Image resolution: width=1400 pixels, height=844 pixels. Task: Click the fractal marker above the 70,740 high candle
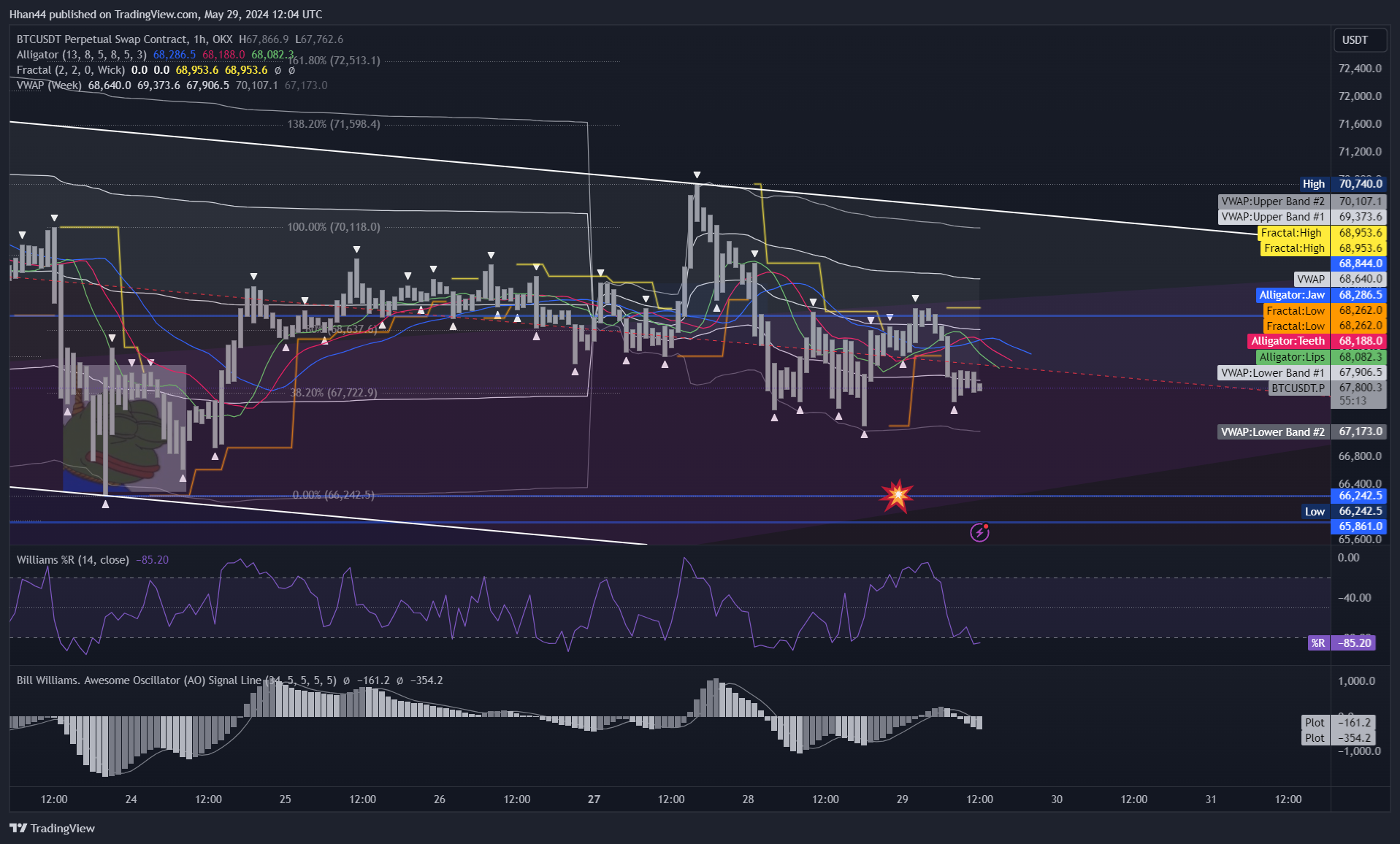(x=697, y=175)
